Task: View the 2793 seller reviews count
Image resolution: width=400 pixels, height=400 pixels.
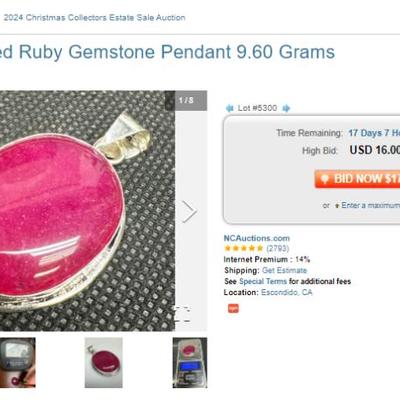Action: click(x=278, y=248)
